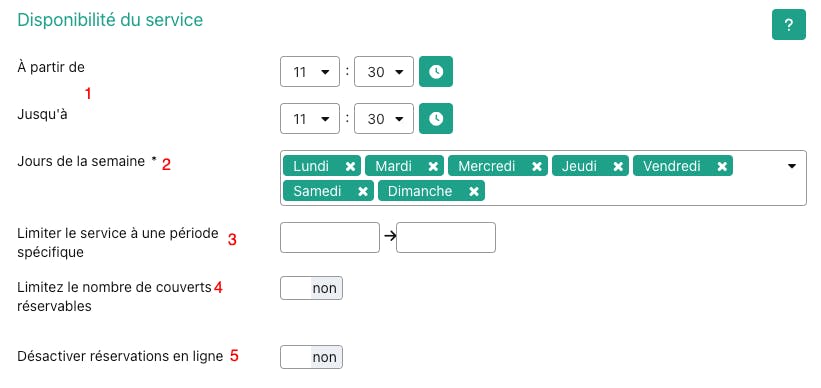
Task: Click the period end date field
Action: tap(446, 237)
